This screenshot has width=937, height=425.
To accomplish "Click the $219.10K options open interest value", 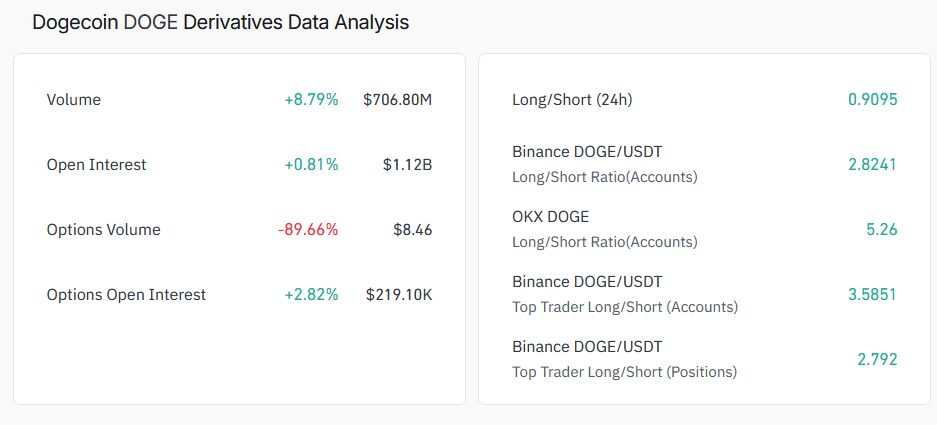I will (x=399, y=295).
